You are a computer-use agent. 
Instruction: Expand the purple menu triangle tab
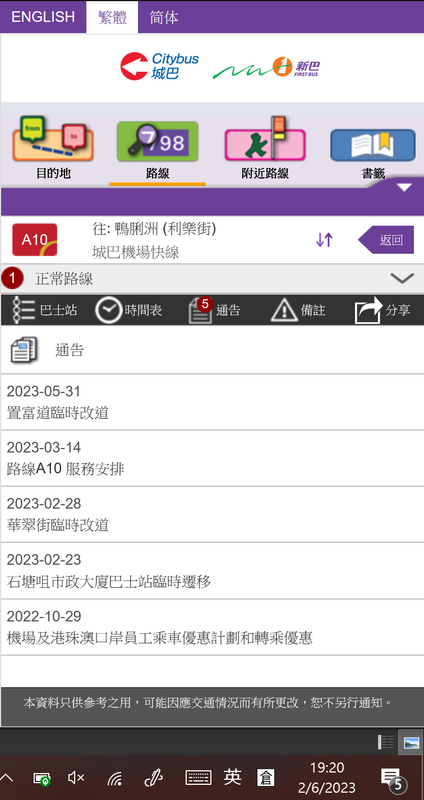[404, 187]
